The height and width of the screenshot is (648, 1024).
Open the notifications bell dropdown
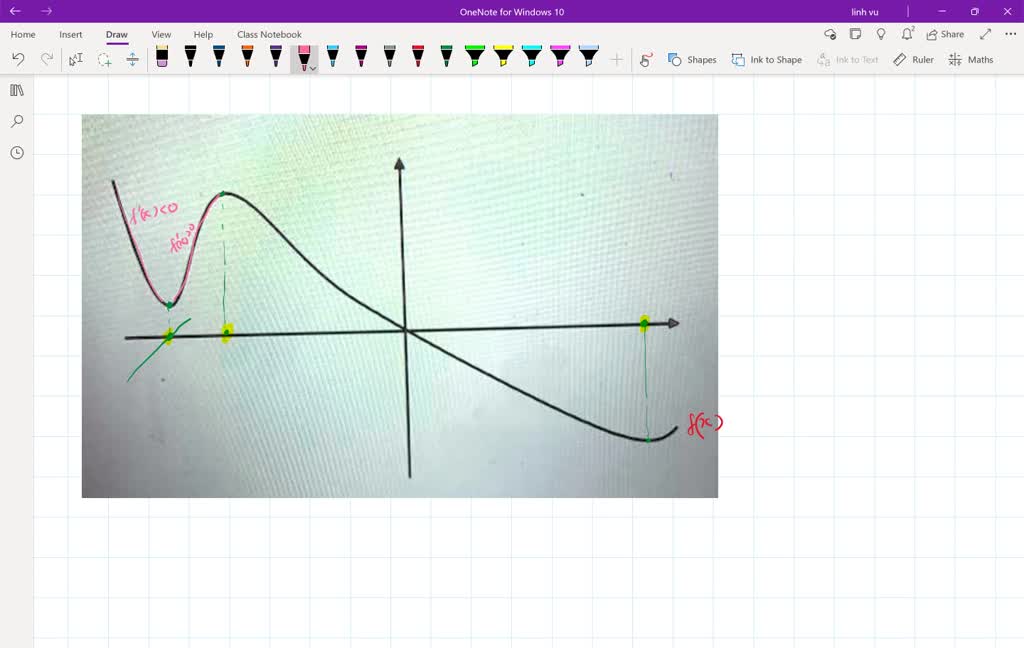[906, 33]
